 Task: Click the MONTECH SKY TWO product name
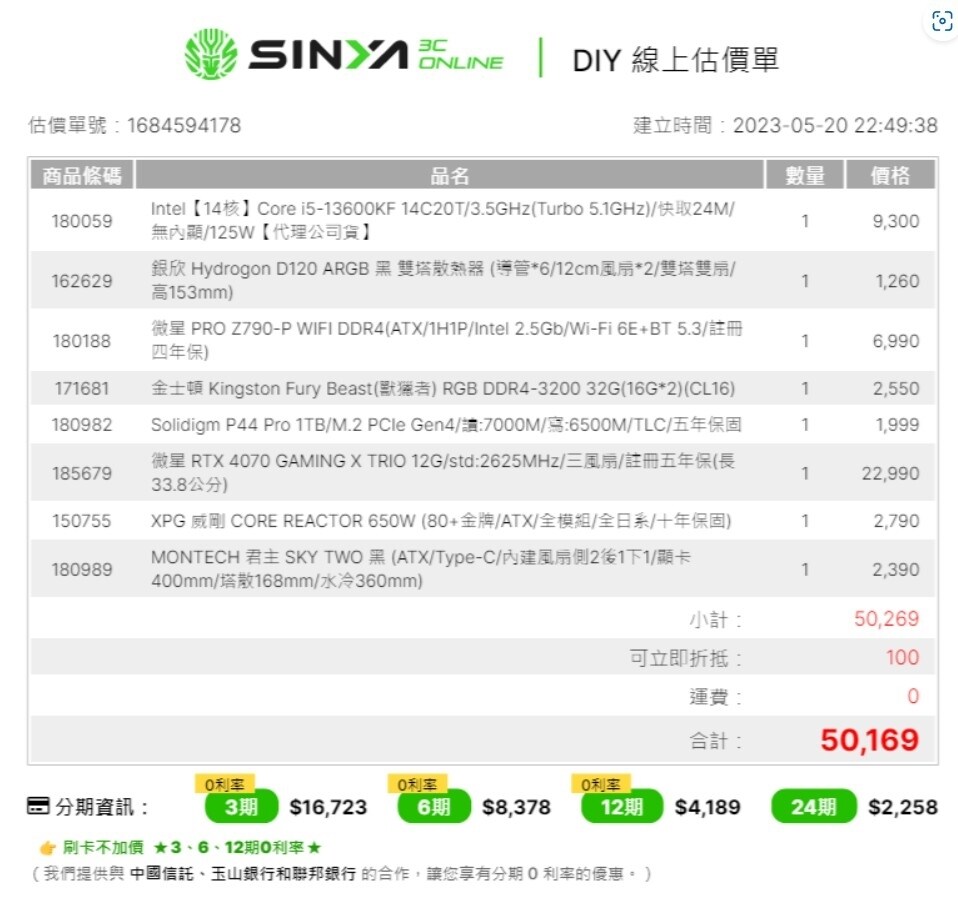(421, 569)
